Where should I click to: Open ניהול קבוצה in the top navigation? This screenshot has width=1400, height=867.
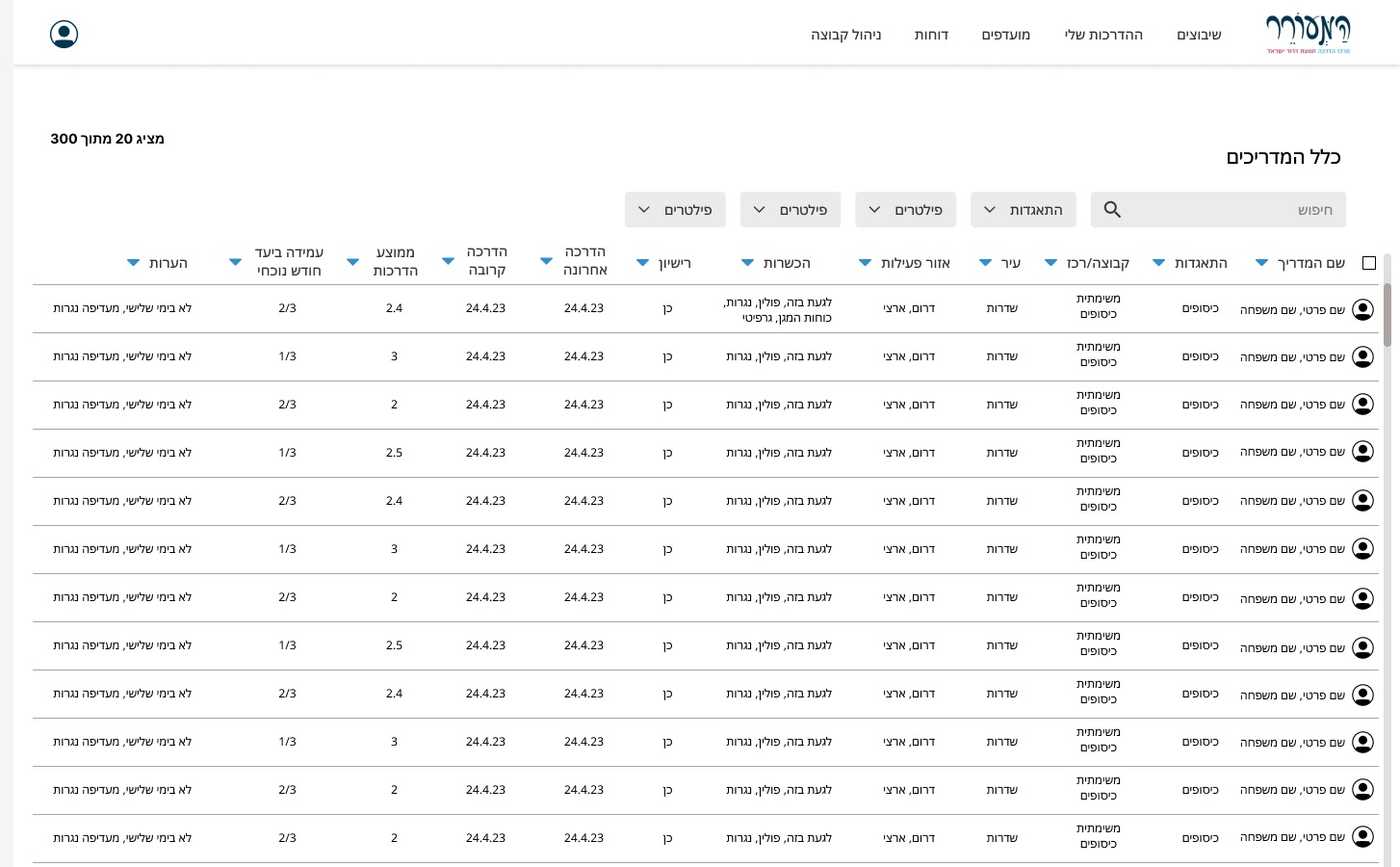(x=845, y=35)
